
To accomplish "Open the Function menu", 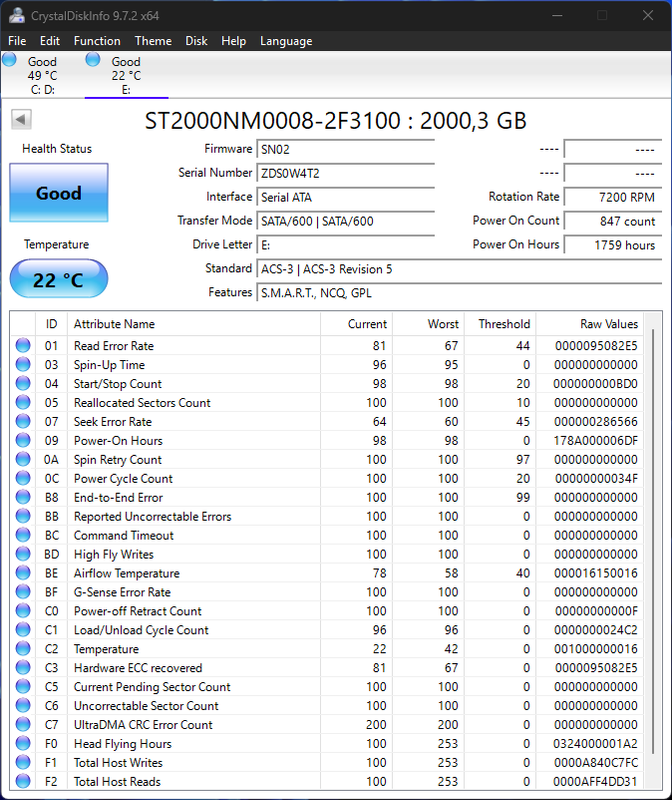I will pyautogui.click(x=97, y=41).
